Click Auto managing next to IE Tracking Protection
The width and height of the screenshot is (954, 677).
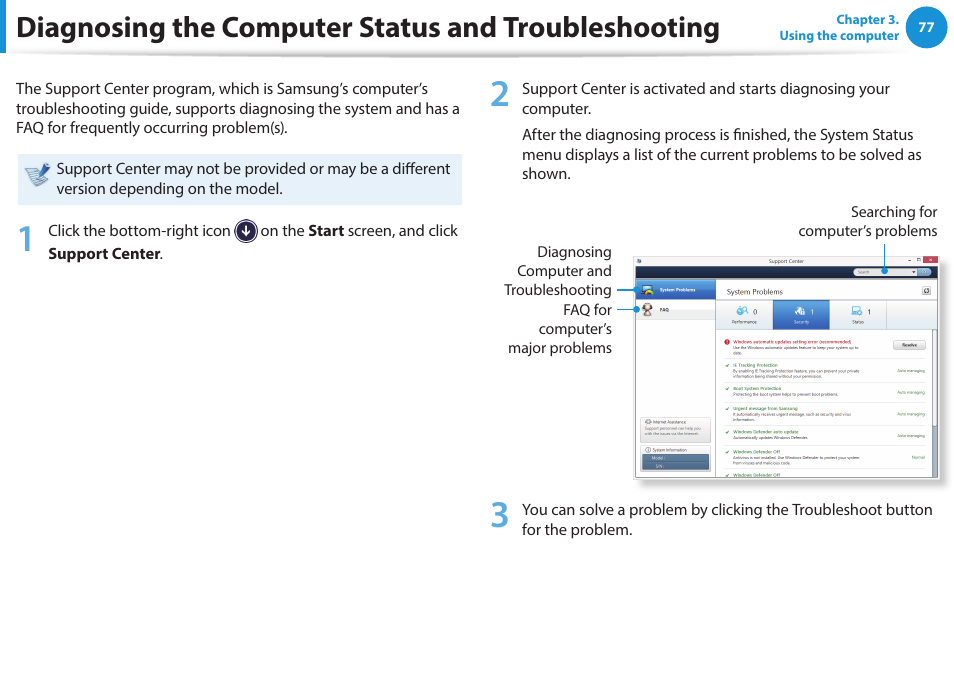tap(911, 370)
